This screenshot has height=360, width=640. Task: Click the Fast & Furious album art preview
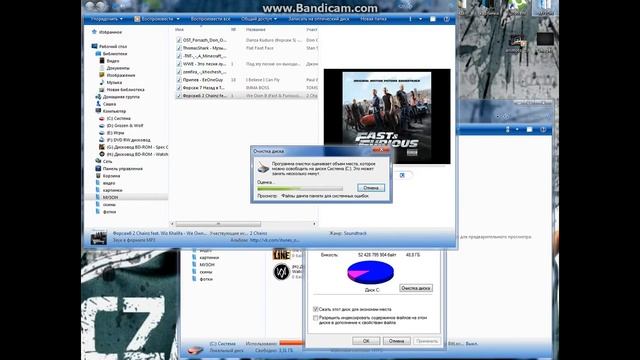click(387, 116)
